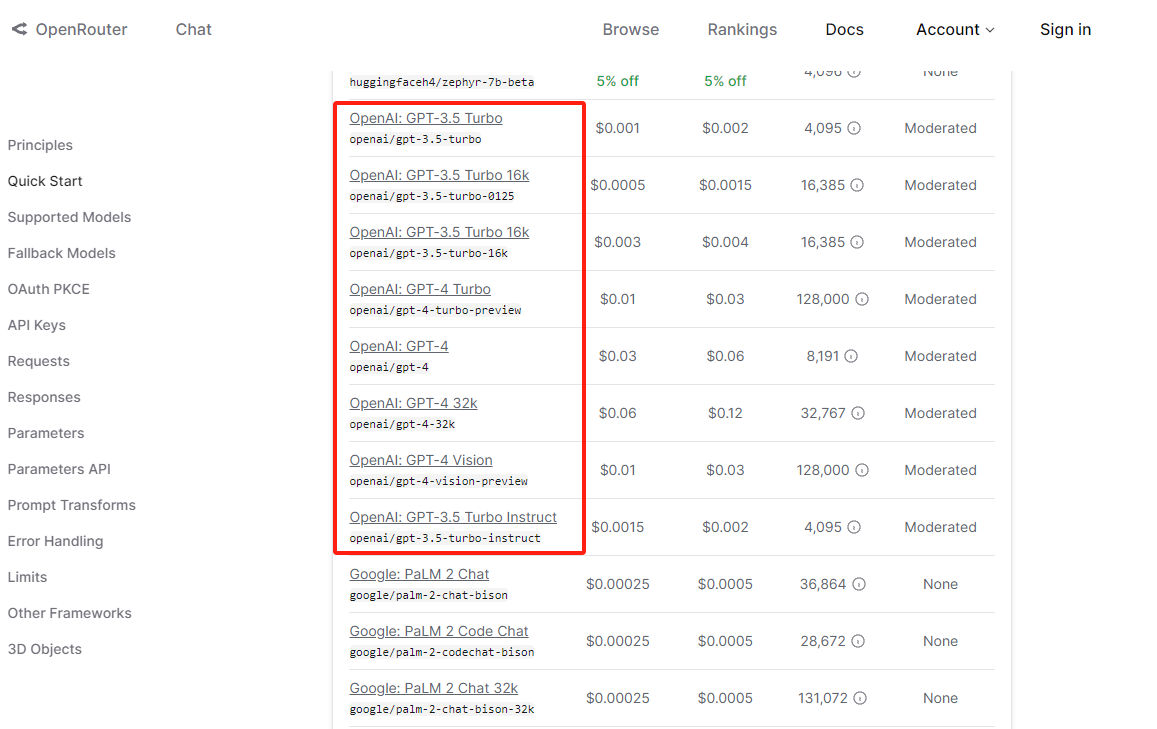Open Google: PaLM 2 Chat 32k link
Screen dimensions: 1157x729
click(x=433, y=688)
